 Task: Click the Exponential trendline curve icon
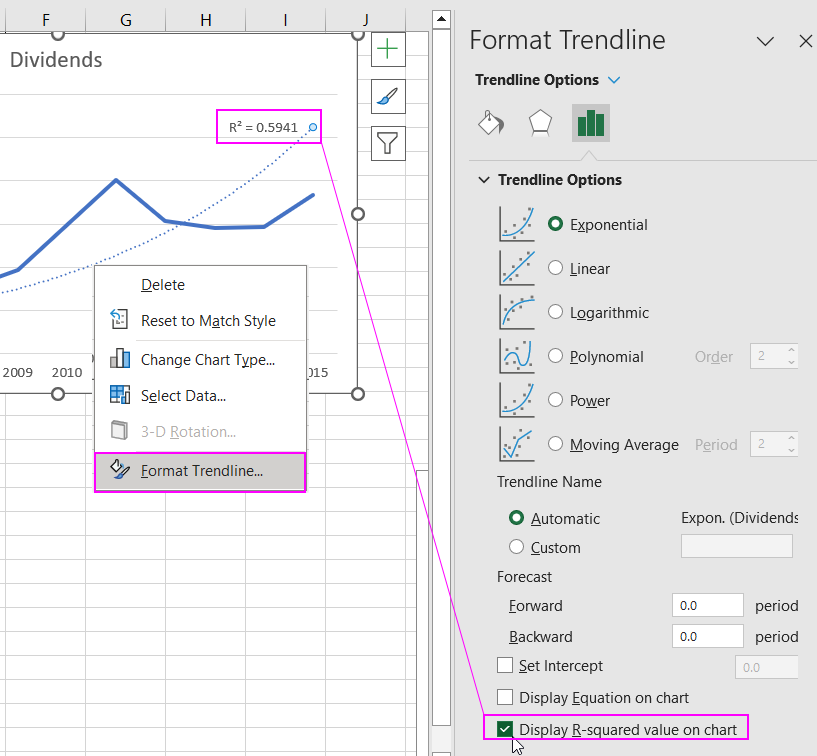[x=517, y=224]
